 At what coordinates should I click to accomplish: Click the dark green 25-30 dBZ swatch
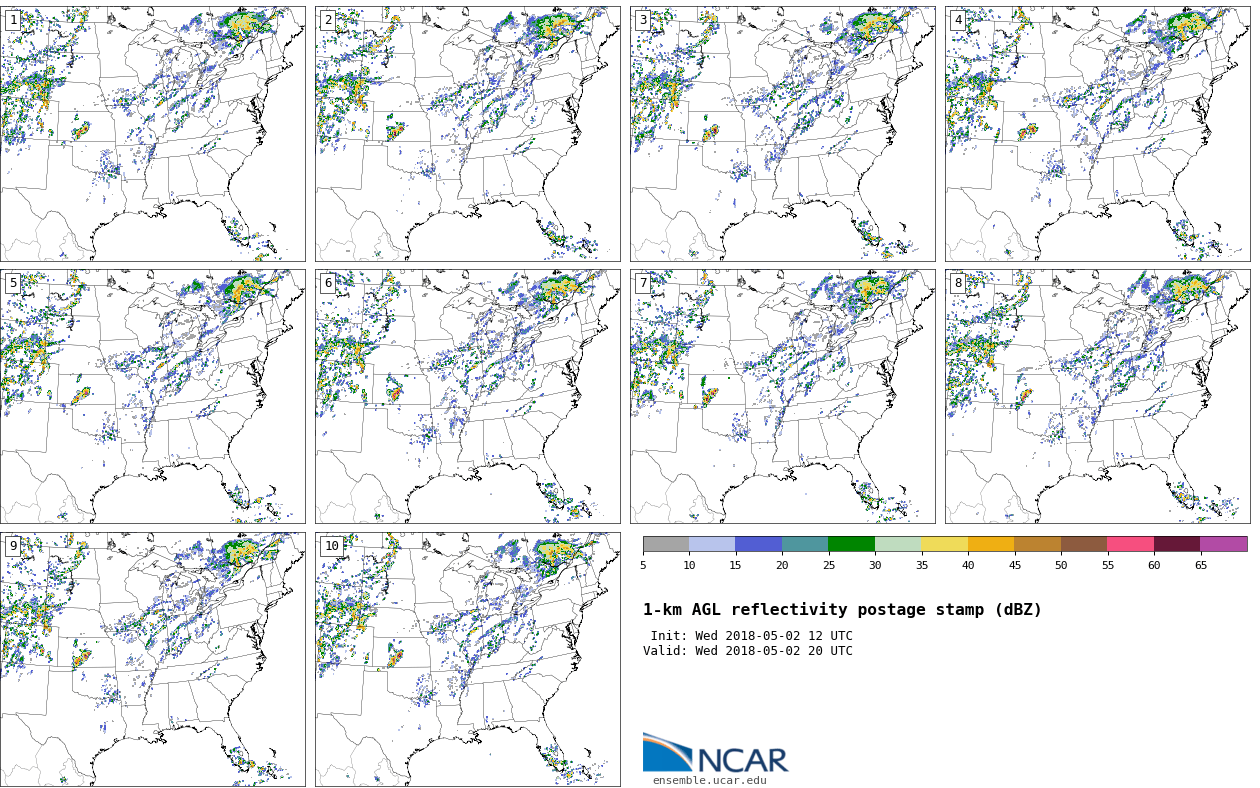tap(851, 544)
